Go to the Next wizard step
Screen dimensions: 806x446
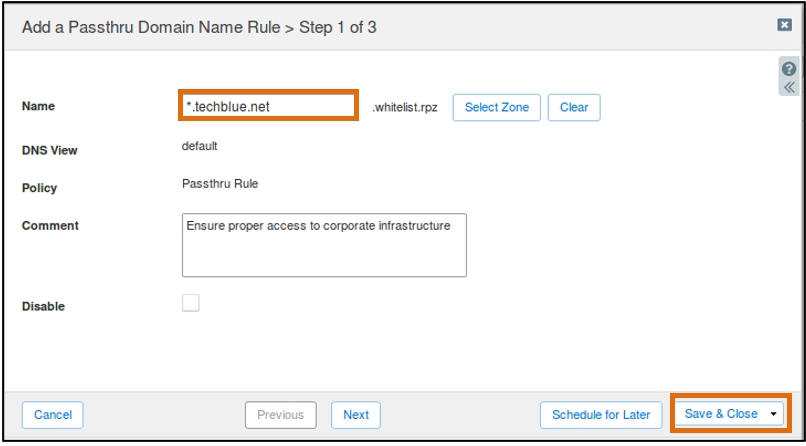click(x=356, y=415)
